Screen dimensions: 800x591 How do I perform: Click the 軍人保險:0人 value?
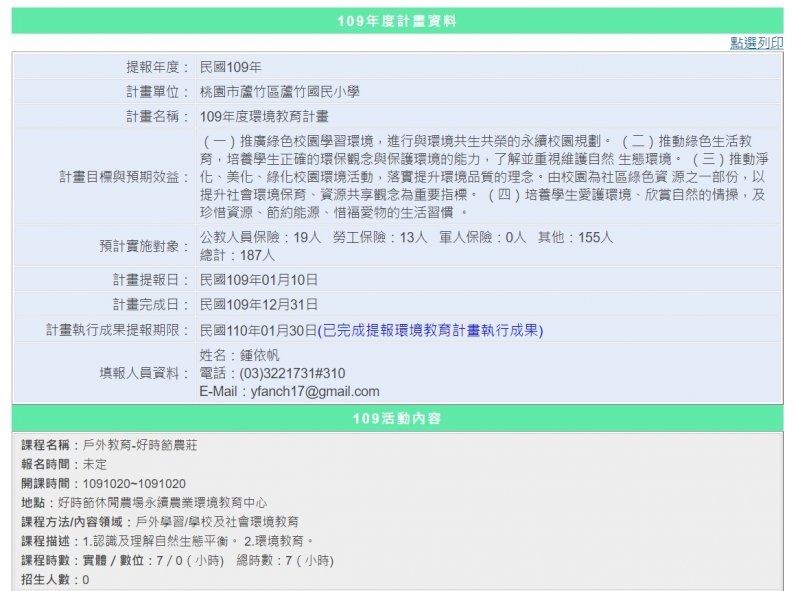[482, 237]
